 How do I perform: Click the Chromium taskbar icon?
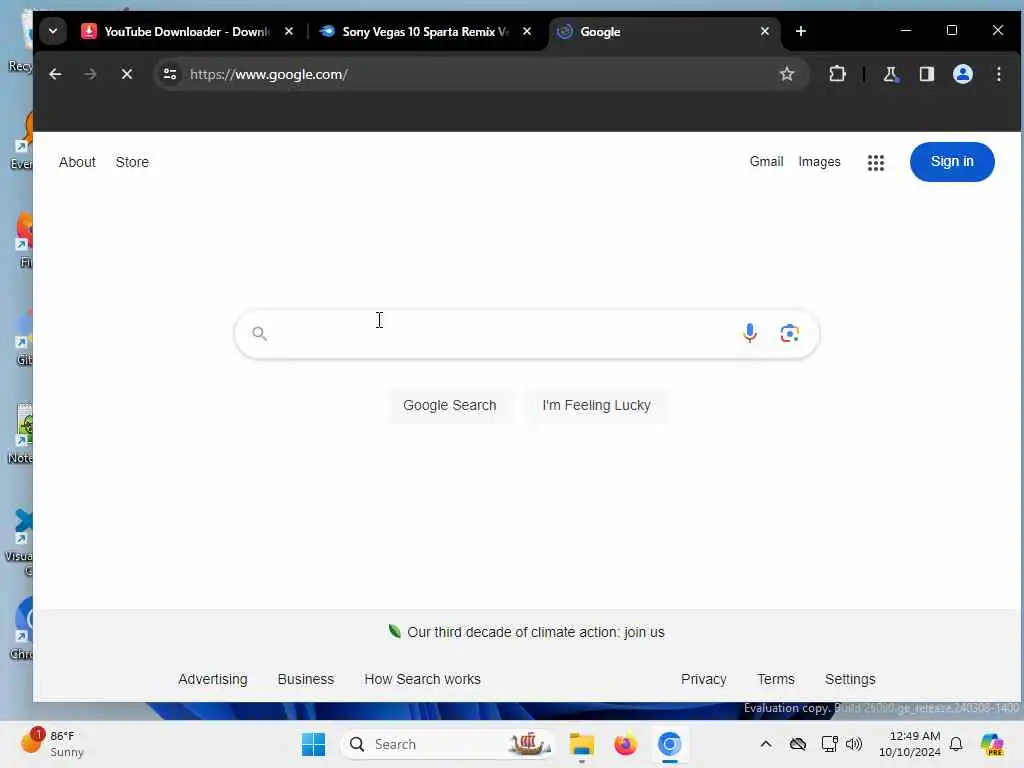[669, 744]
